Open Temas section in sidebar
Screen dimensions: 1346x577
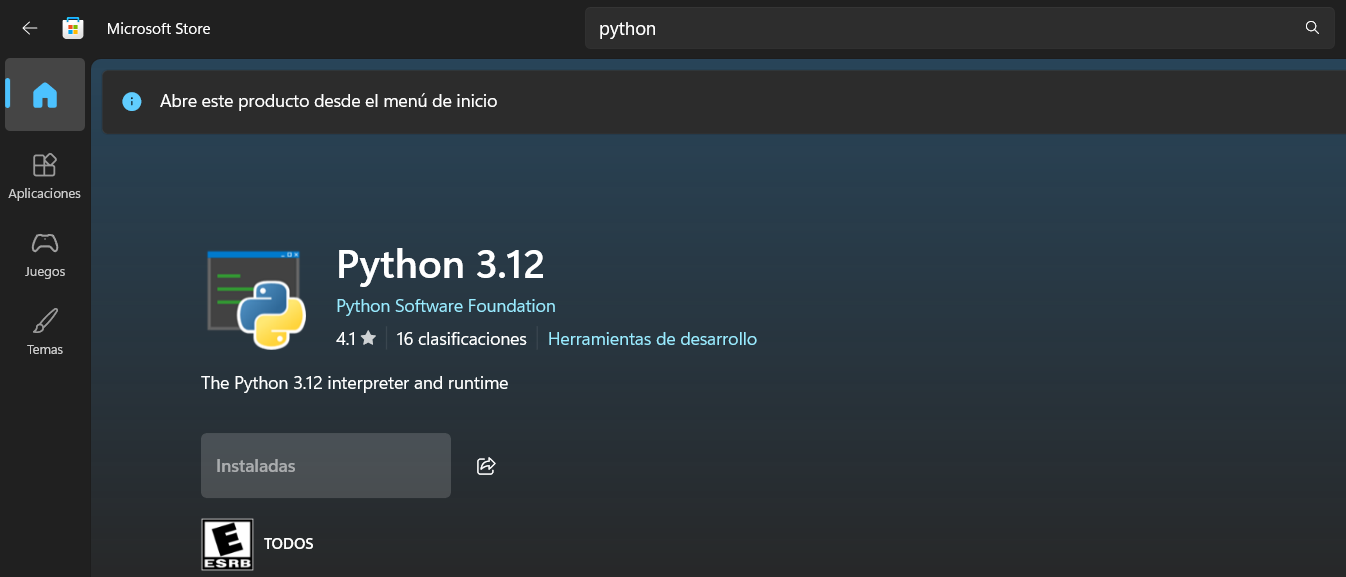pyautogui.click(x=45, y=332)
